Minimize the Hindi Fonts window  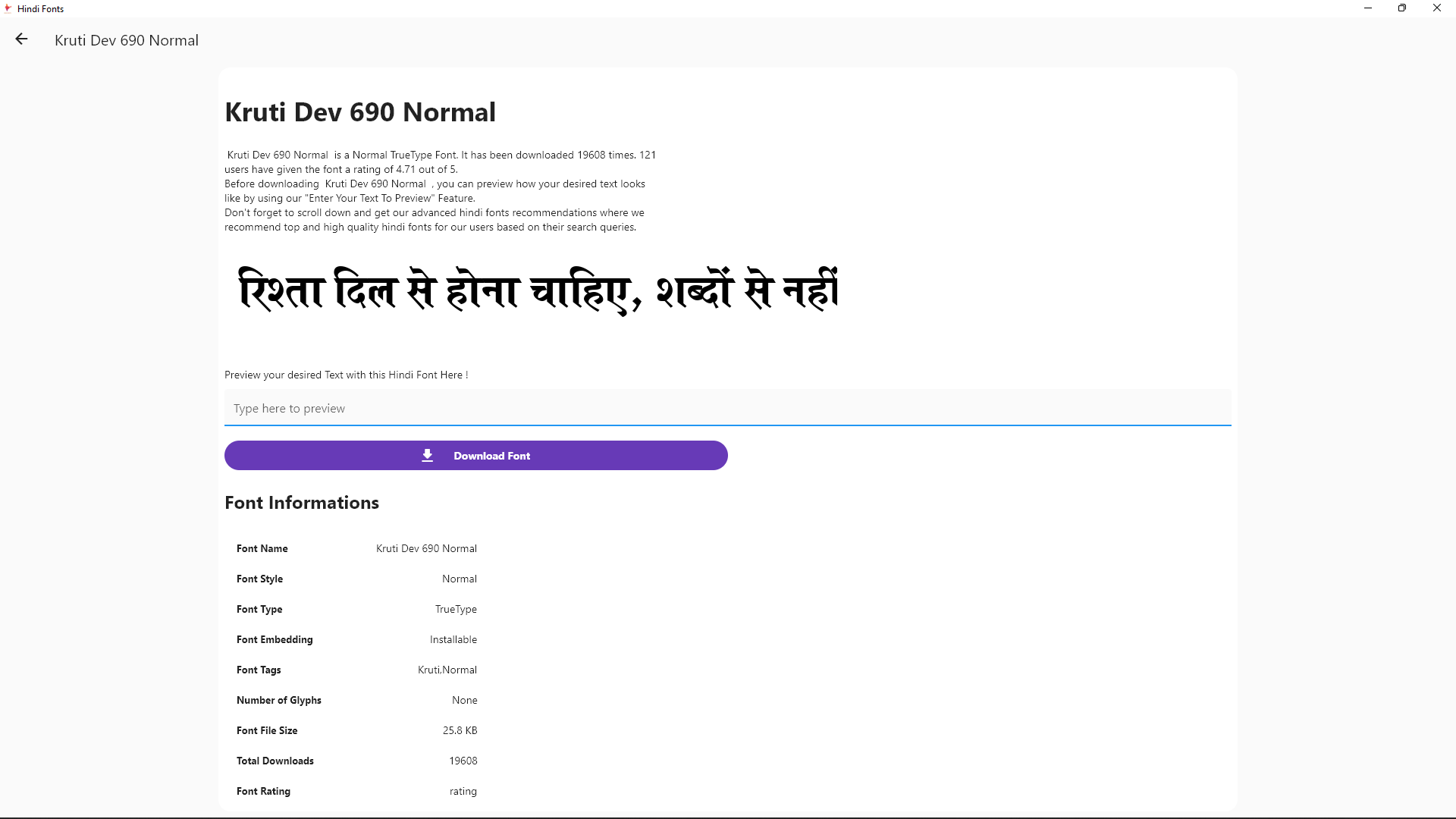point(1368,8)
